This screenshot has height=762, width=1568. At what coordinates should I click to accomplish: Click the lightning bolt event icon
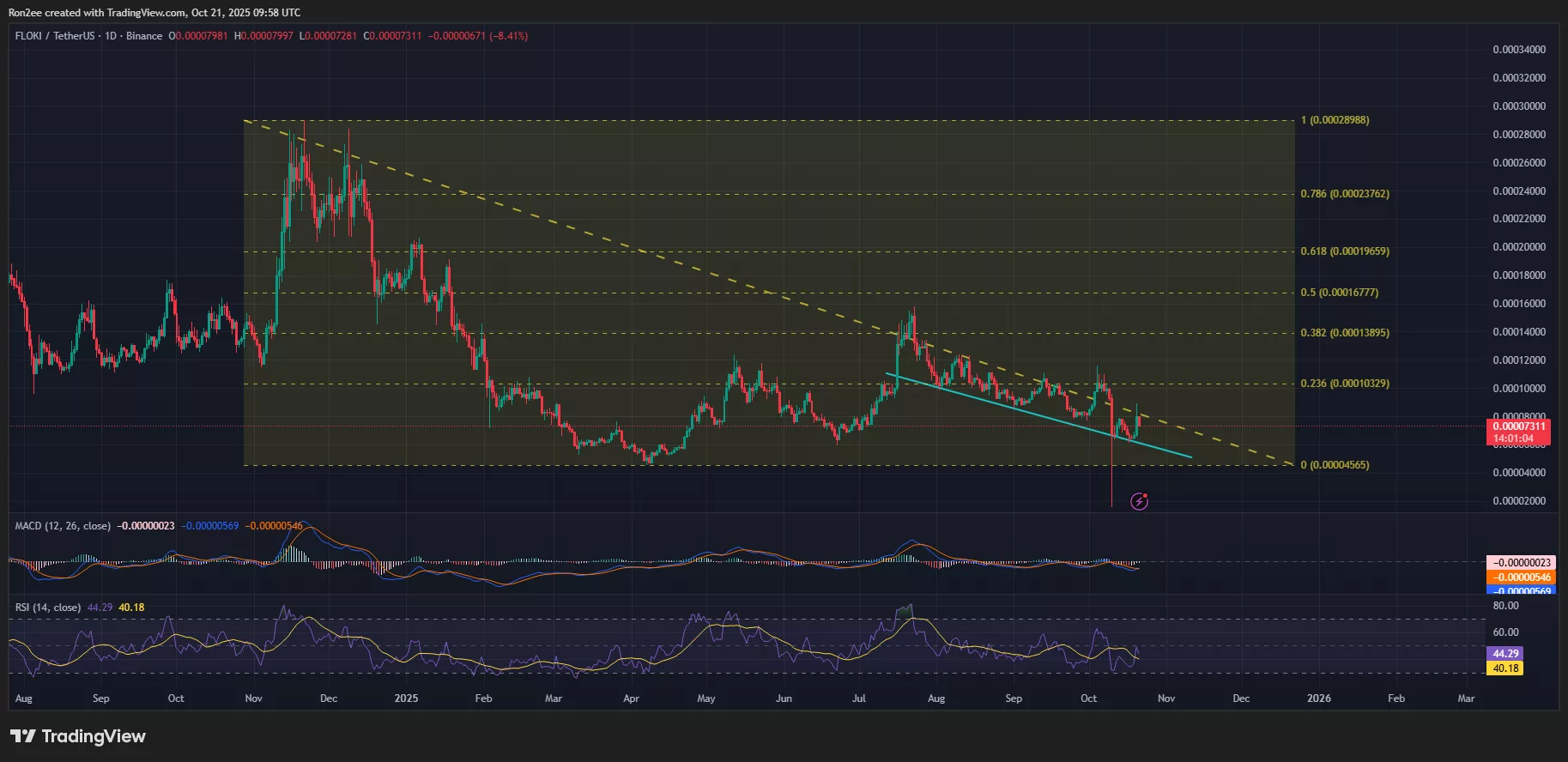pyautogui.click(x=1139, y=501)
